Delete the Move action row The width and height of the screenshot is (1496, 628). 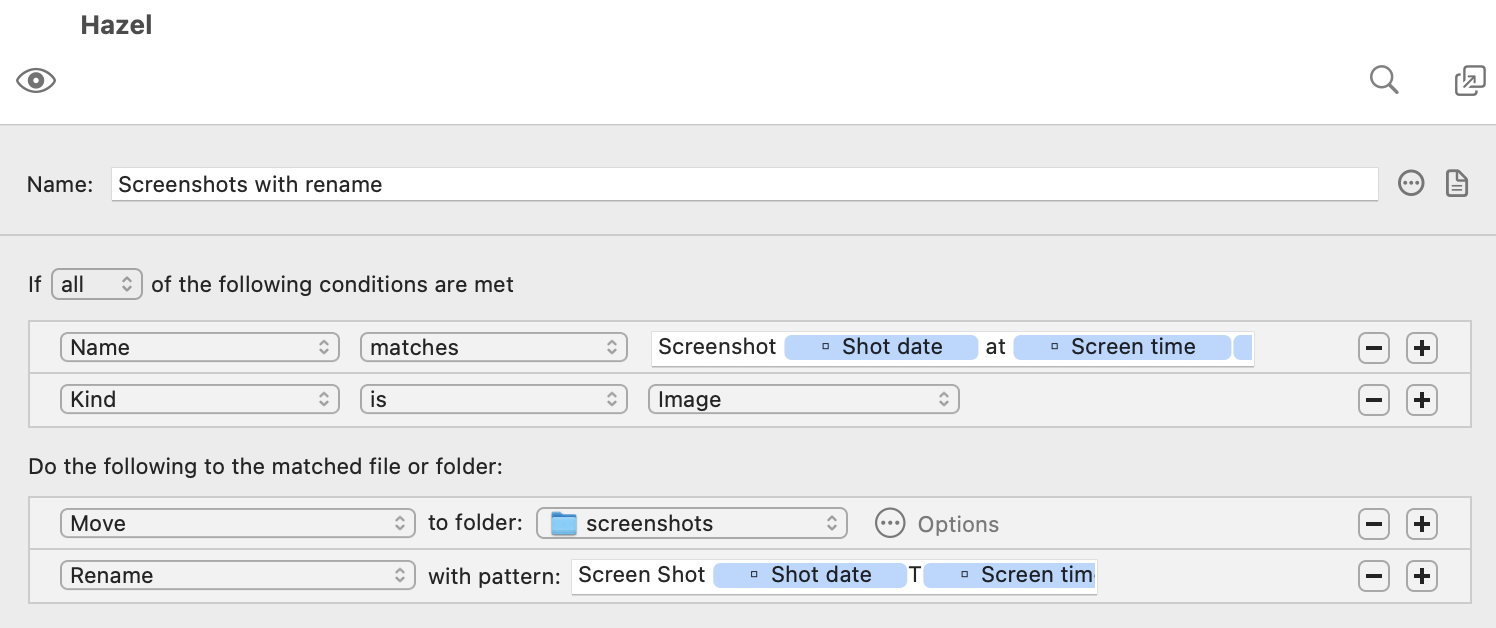[1374, 524]
